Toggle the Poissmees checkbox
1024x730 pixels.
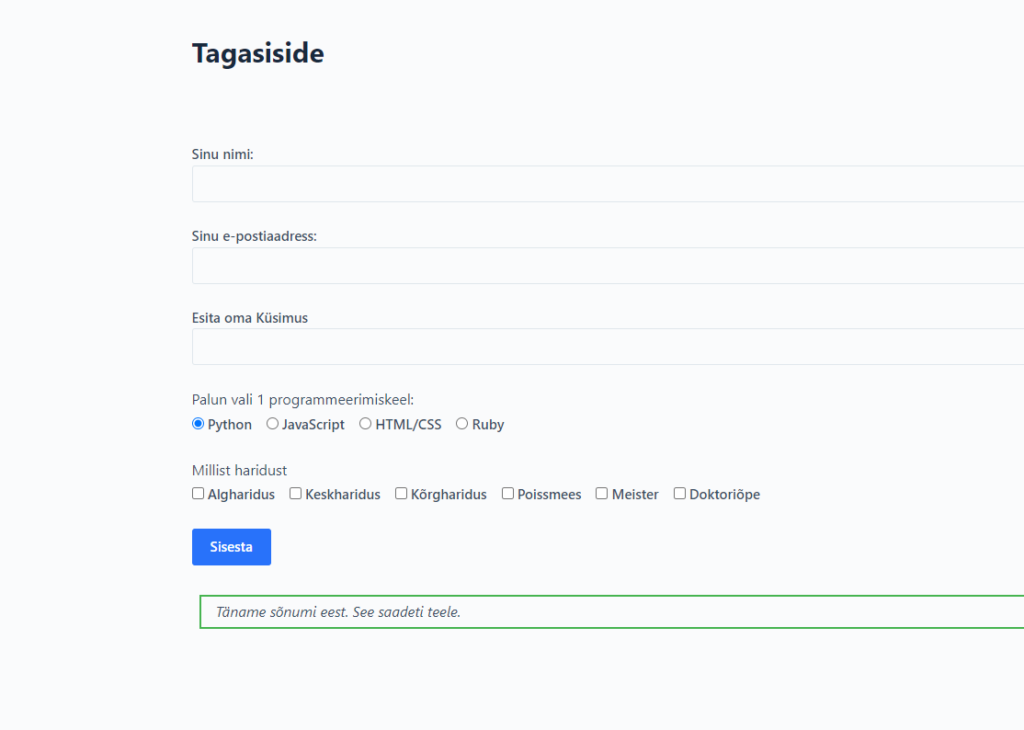[x=508, y=494]
